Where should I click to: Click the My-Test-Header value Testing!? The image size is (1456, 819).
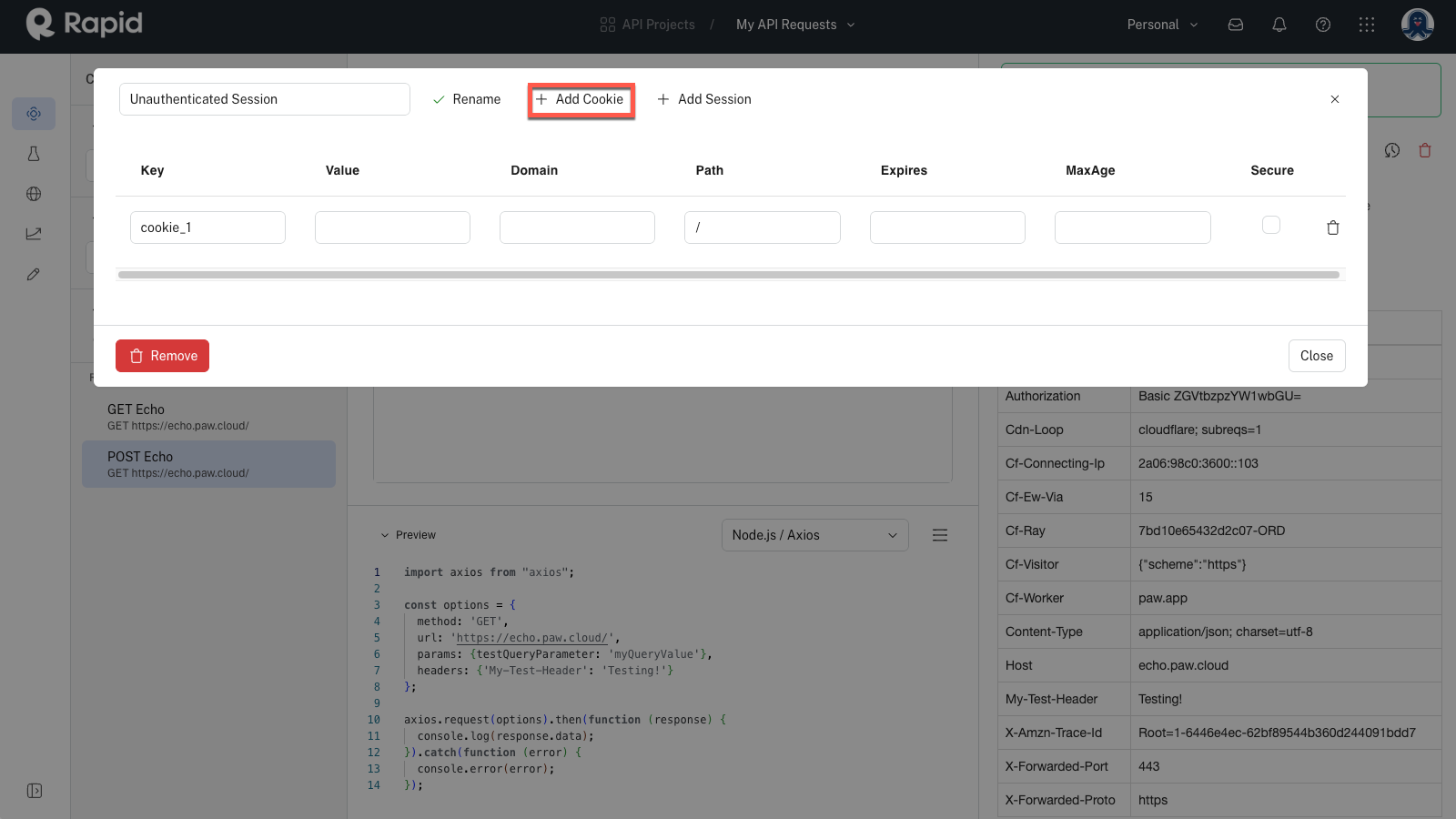click(x=1160, y=699)
